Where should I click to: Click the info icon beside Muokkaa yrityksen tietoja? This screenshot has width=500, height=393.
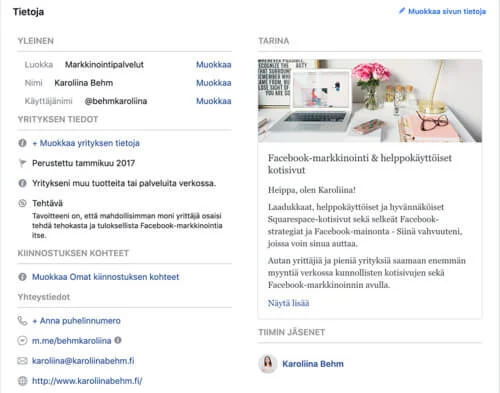click(x=22, y=143)
